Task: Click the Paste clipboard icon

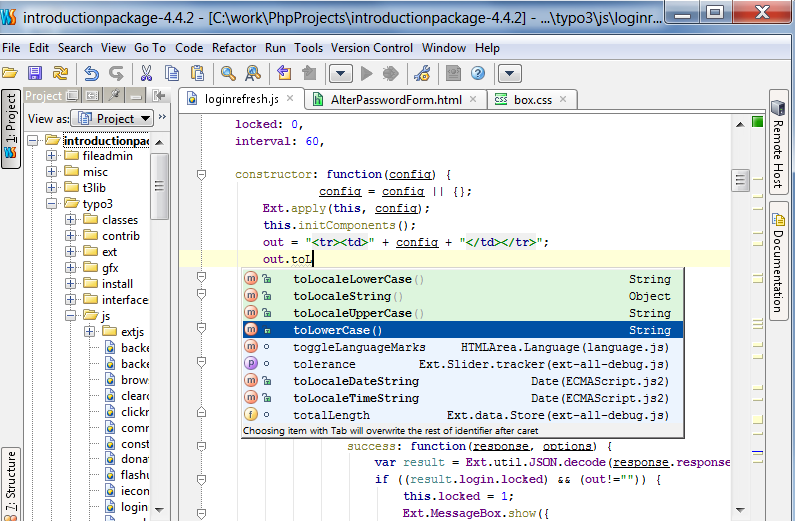Action: pyautogui.click(x=198, y=73)
